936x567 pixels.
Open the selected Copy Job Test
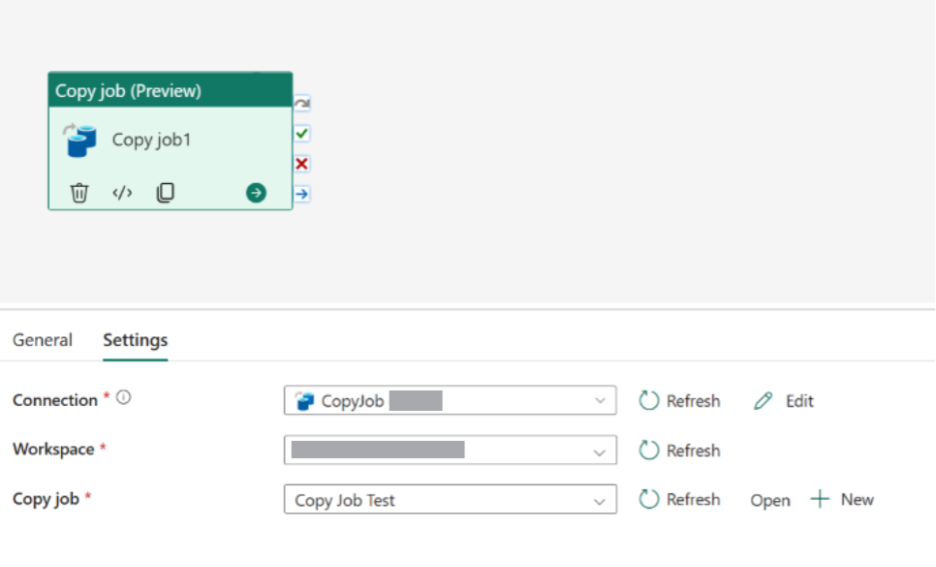(x=770, y=500)
